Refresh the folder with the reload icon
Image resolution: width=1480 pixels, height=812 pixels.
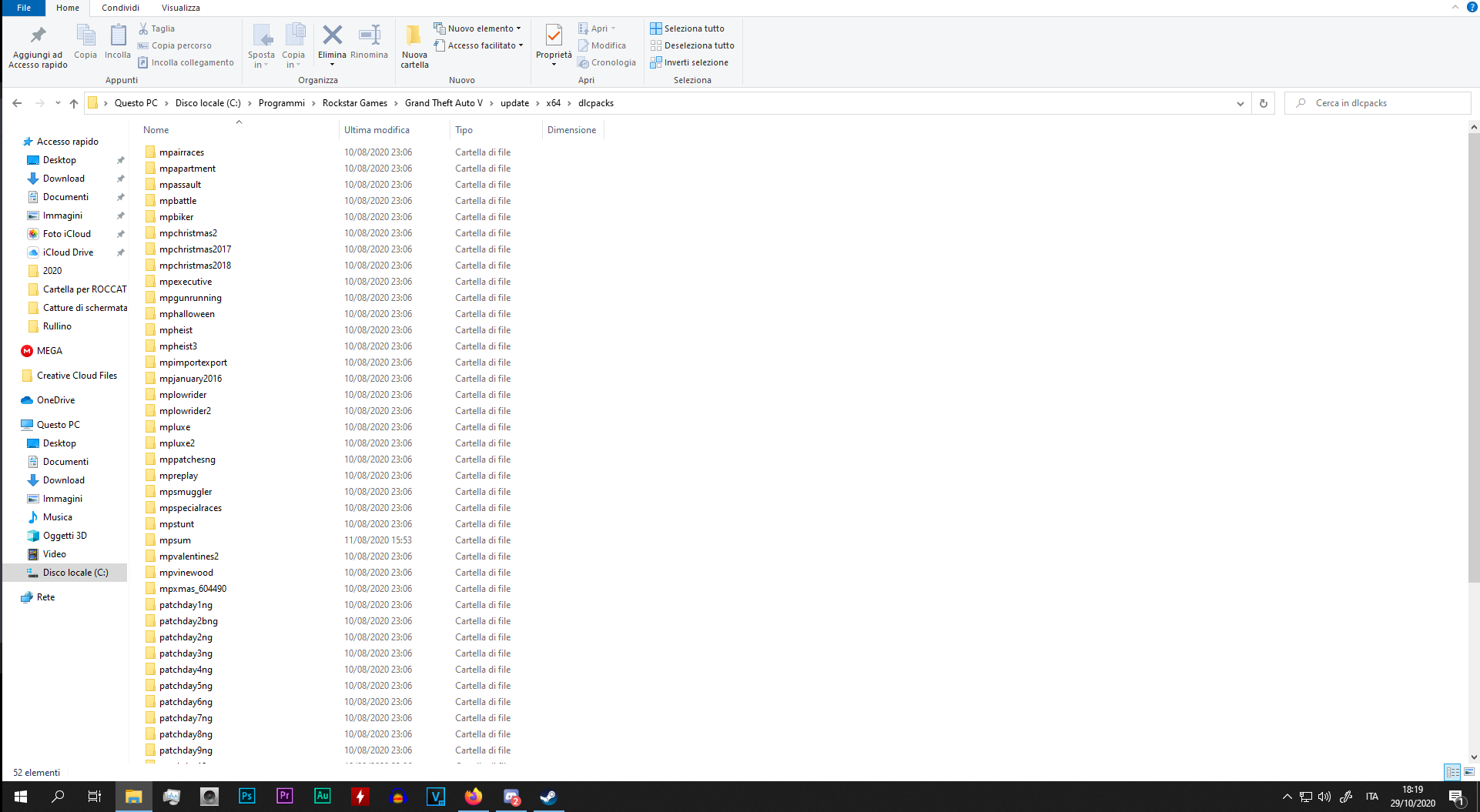tap(1263, 103)
